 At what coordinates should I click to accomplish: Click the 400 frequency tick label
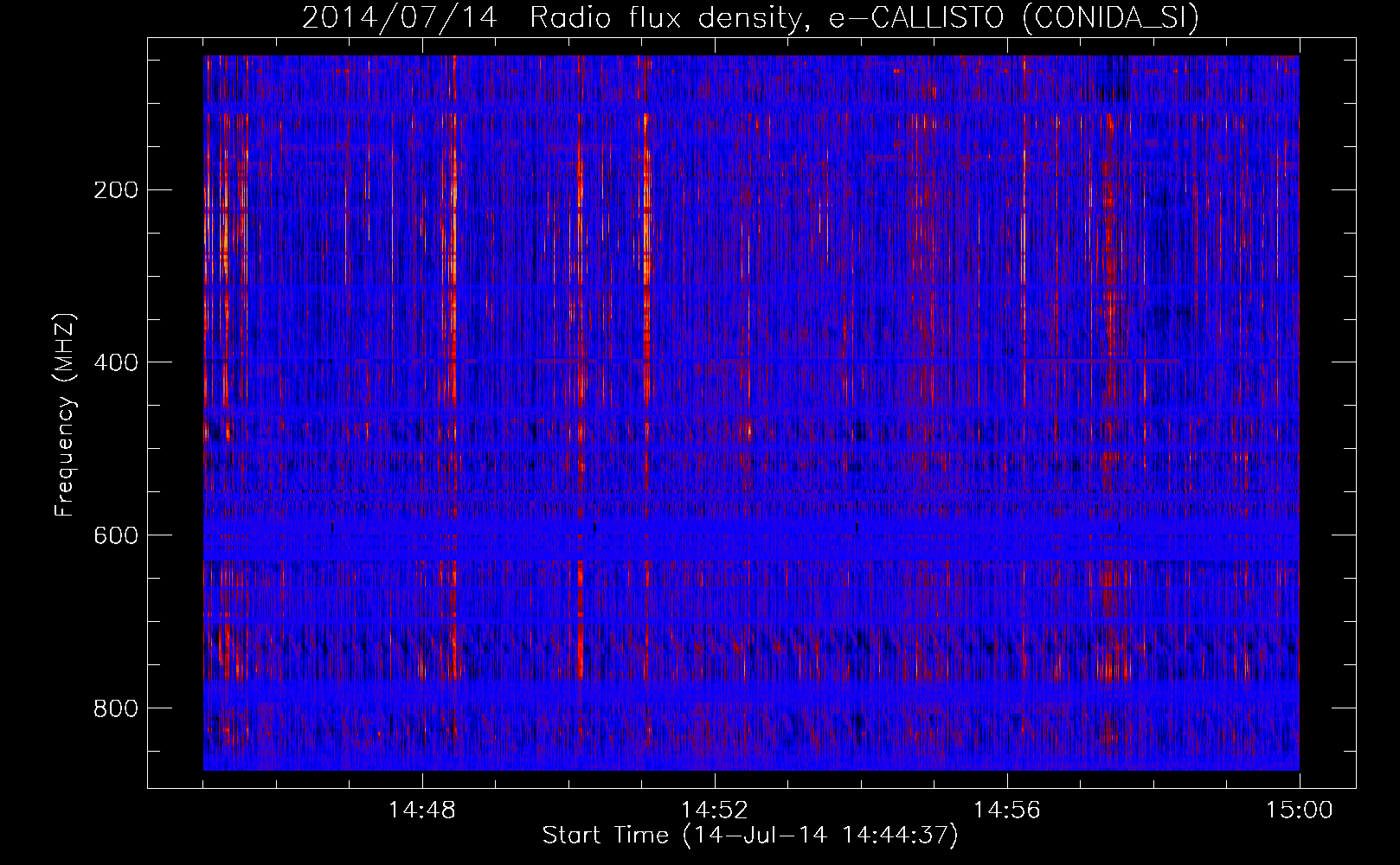[115, 362]
